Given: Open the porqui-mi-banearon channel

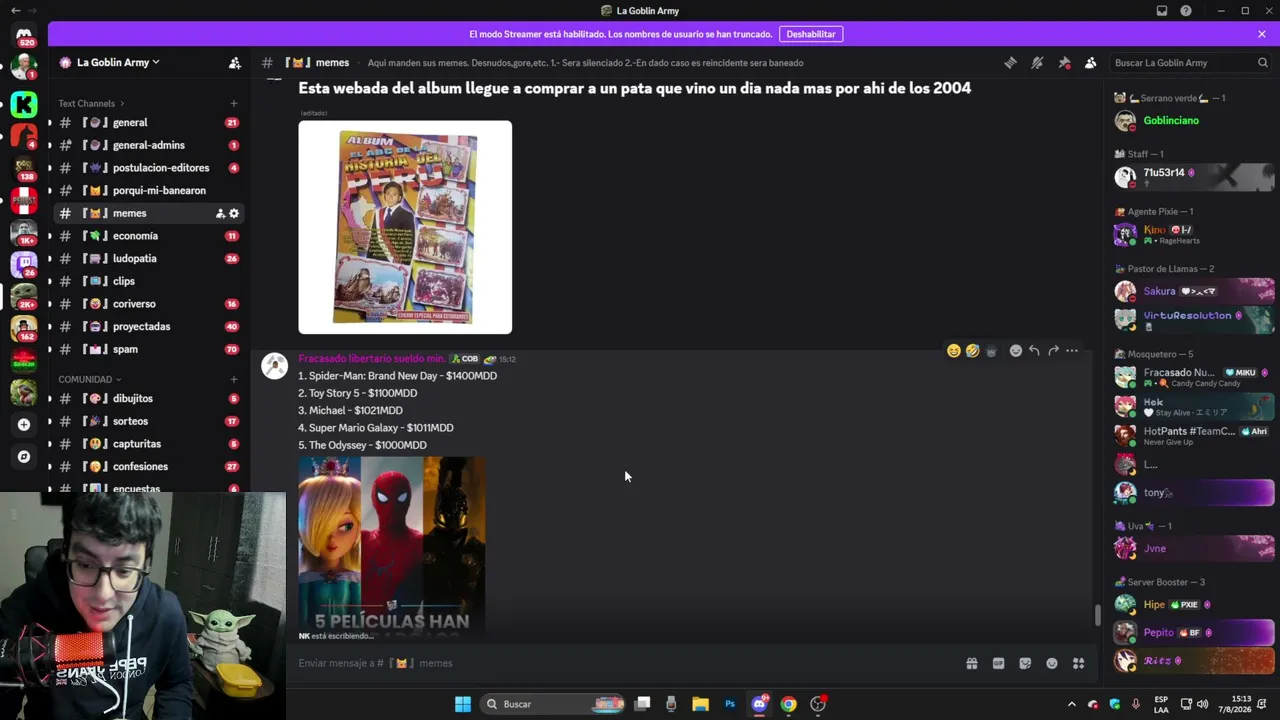Looking at the screenshot, I should click(x=148, y=190).
